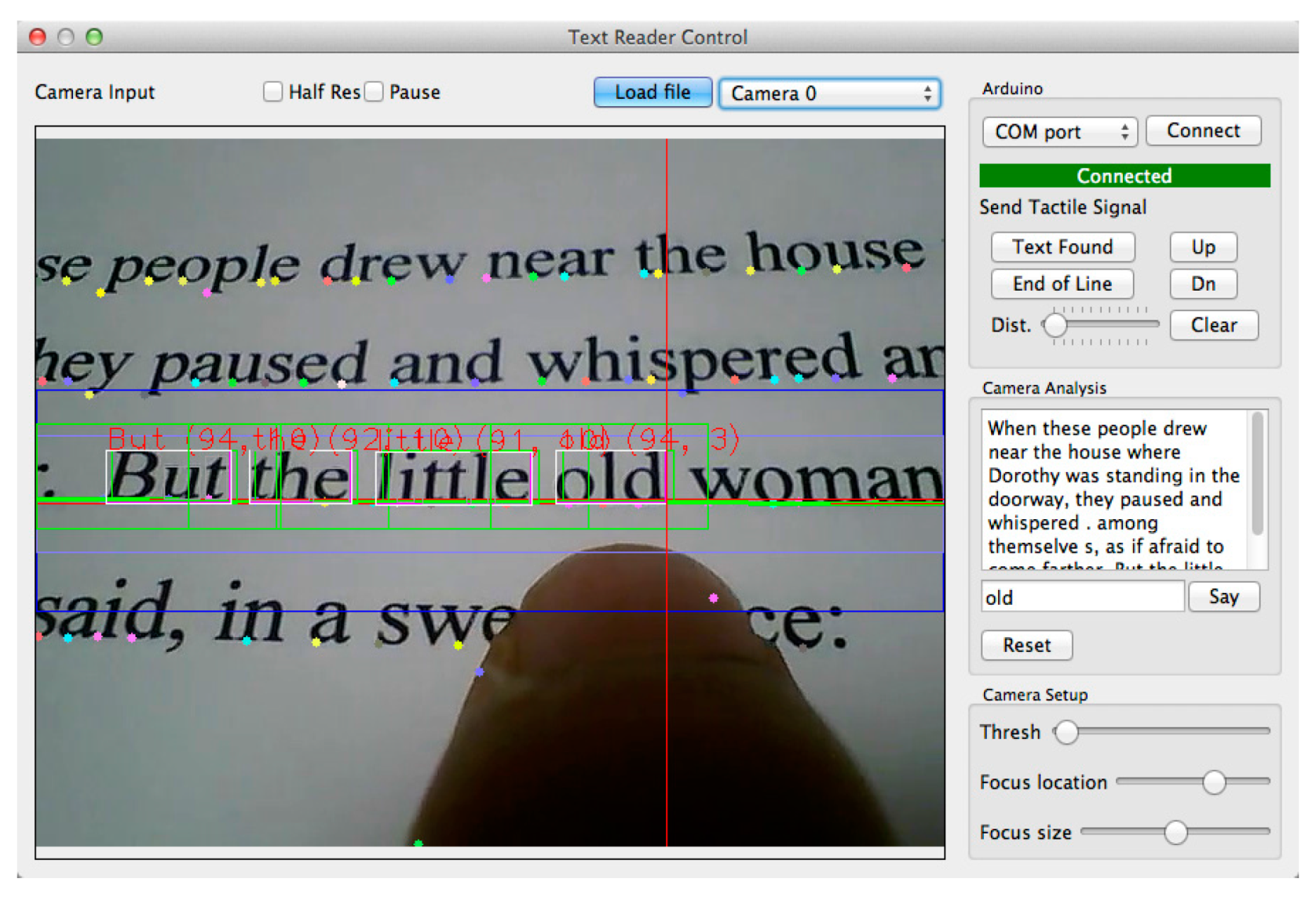Image resolution: width=1316 pixels, height=897 pixels.
Task: Send the Text Found tactile signal
Action: click(x=1062, y=247)
